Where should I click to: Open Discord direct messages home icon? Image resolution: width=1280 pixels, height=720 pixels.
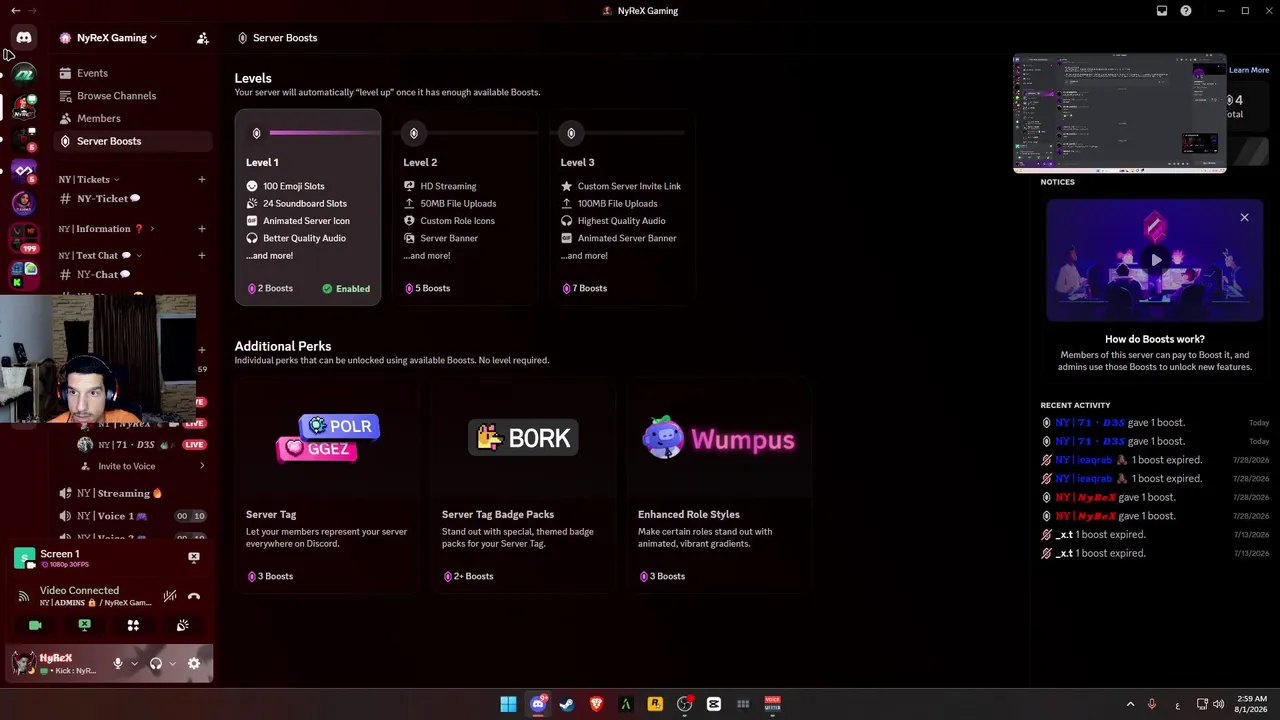click(24, 38)
